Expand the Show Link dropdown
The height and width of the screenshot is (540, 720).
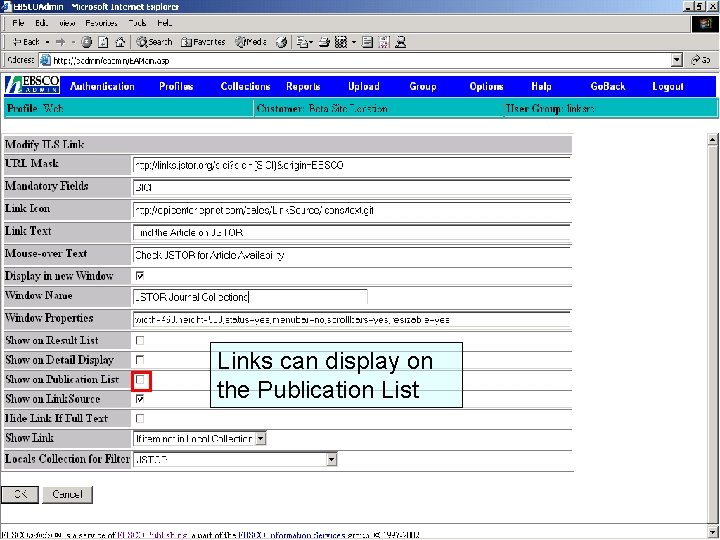(x=260, y=438)
